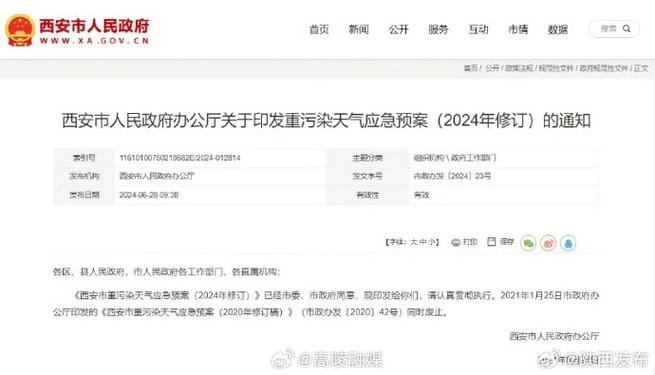Click the 索引号 table label

(84, 158)
